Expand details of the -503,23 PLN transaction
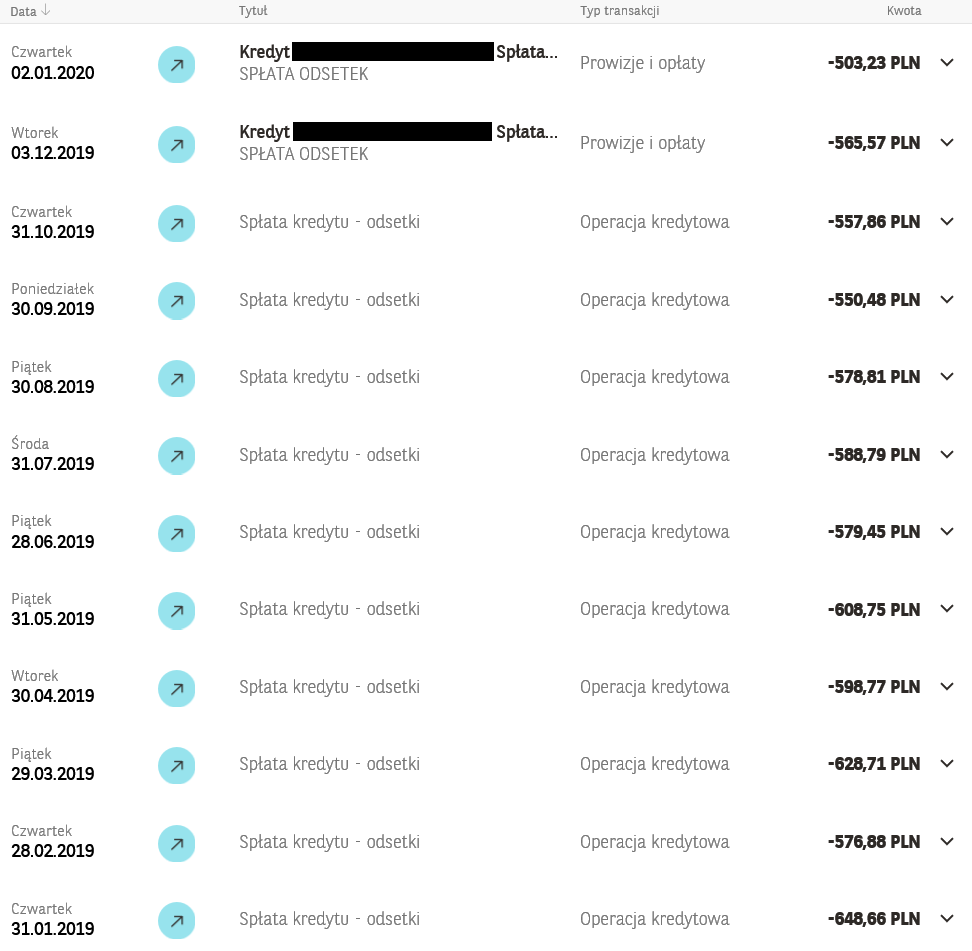This screenshot has height=951, width=972. pyautogui.click(x=947, y=63)
